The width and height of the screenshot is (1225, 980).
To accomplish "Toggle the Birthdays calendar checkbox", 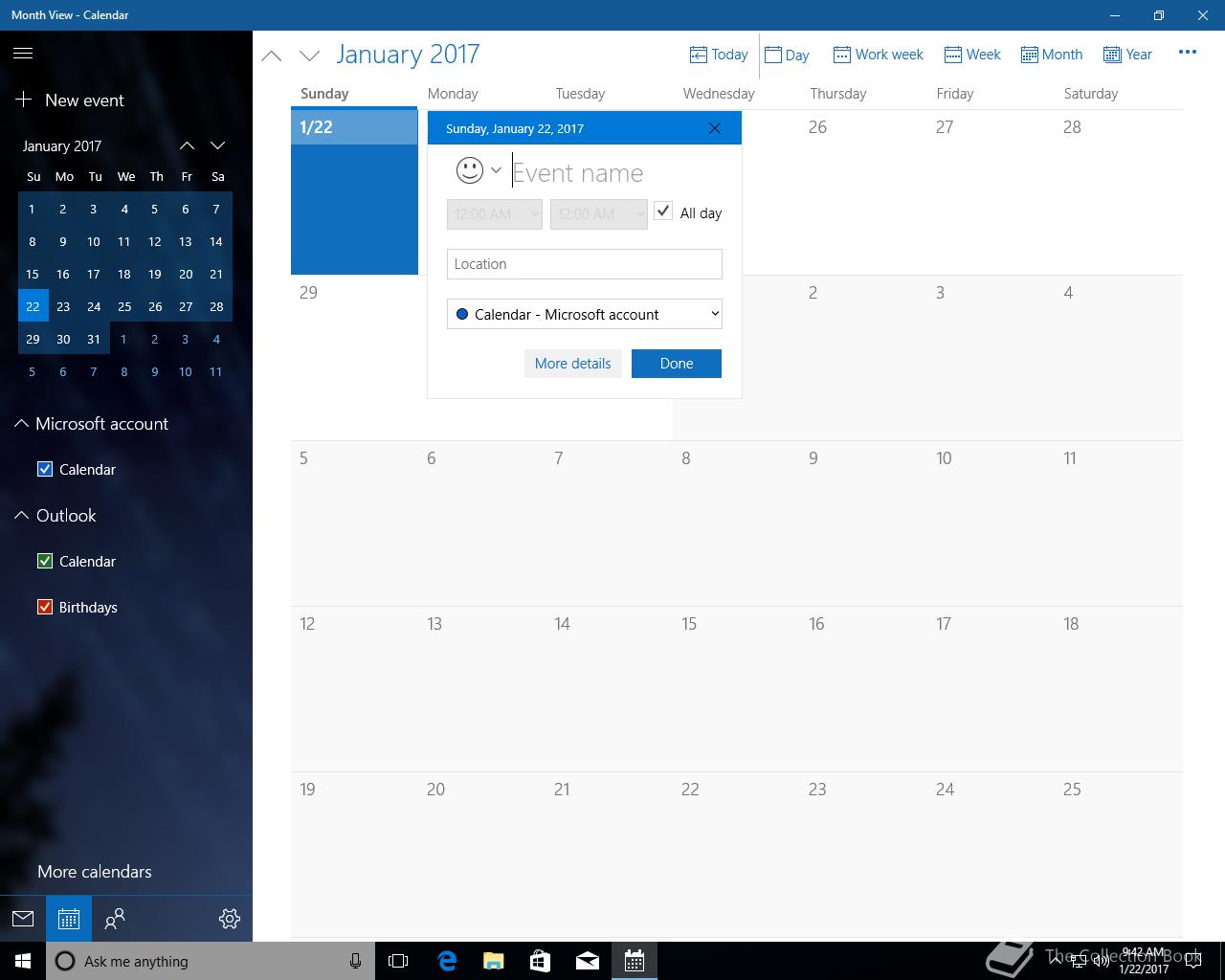I will [x=45, y=607].
